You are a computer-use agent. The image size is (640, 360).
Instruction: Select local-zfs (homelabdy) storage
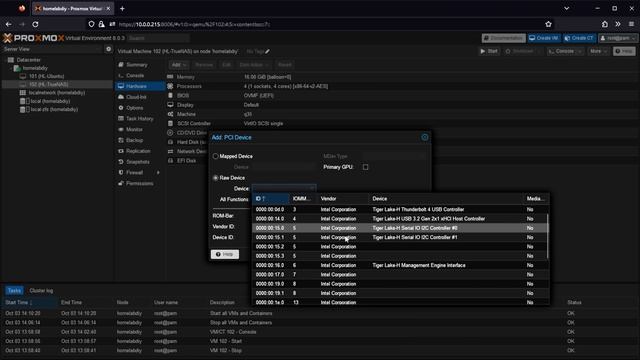tap(54, 109)
